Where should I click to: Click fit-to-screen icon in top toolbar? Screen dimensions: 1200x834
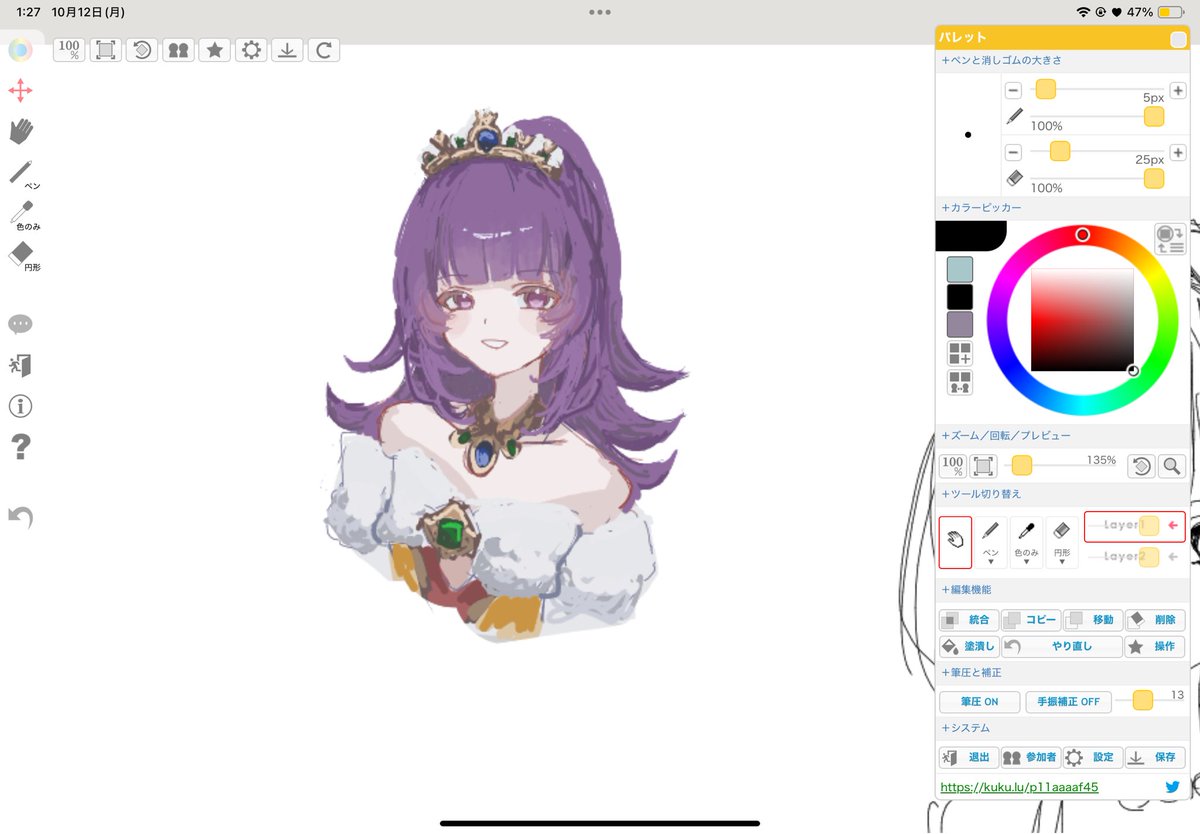pyautogui.click(x=105, y=49)
